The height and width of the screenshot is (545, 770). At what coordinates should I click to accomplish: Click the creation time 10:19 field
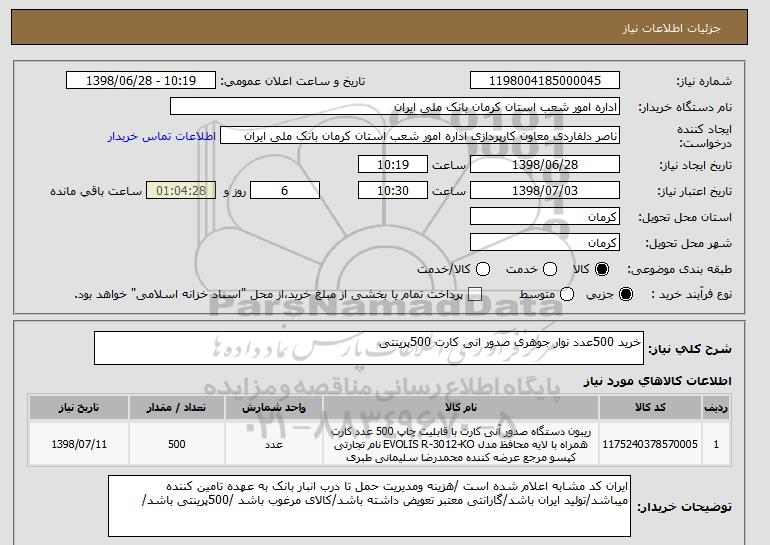coord(393,164)
